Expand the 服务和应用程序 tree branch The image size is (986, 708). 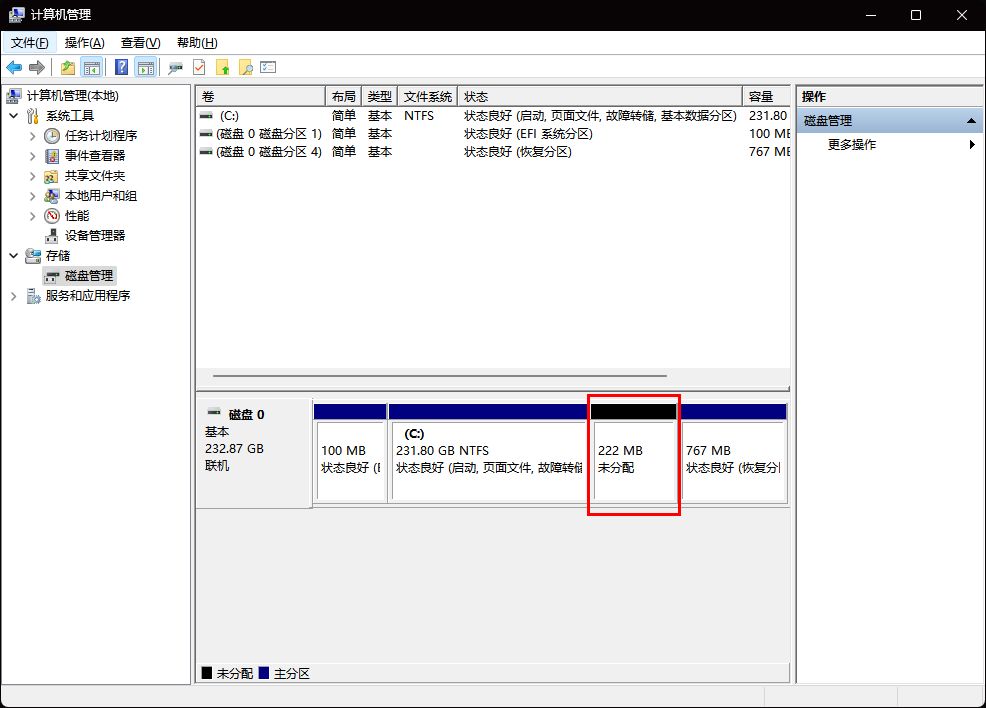tap(12, 295)
